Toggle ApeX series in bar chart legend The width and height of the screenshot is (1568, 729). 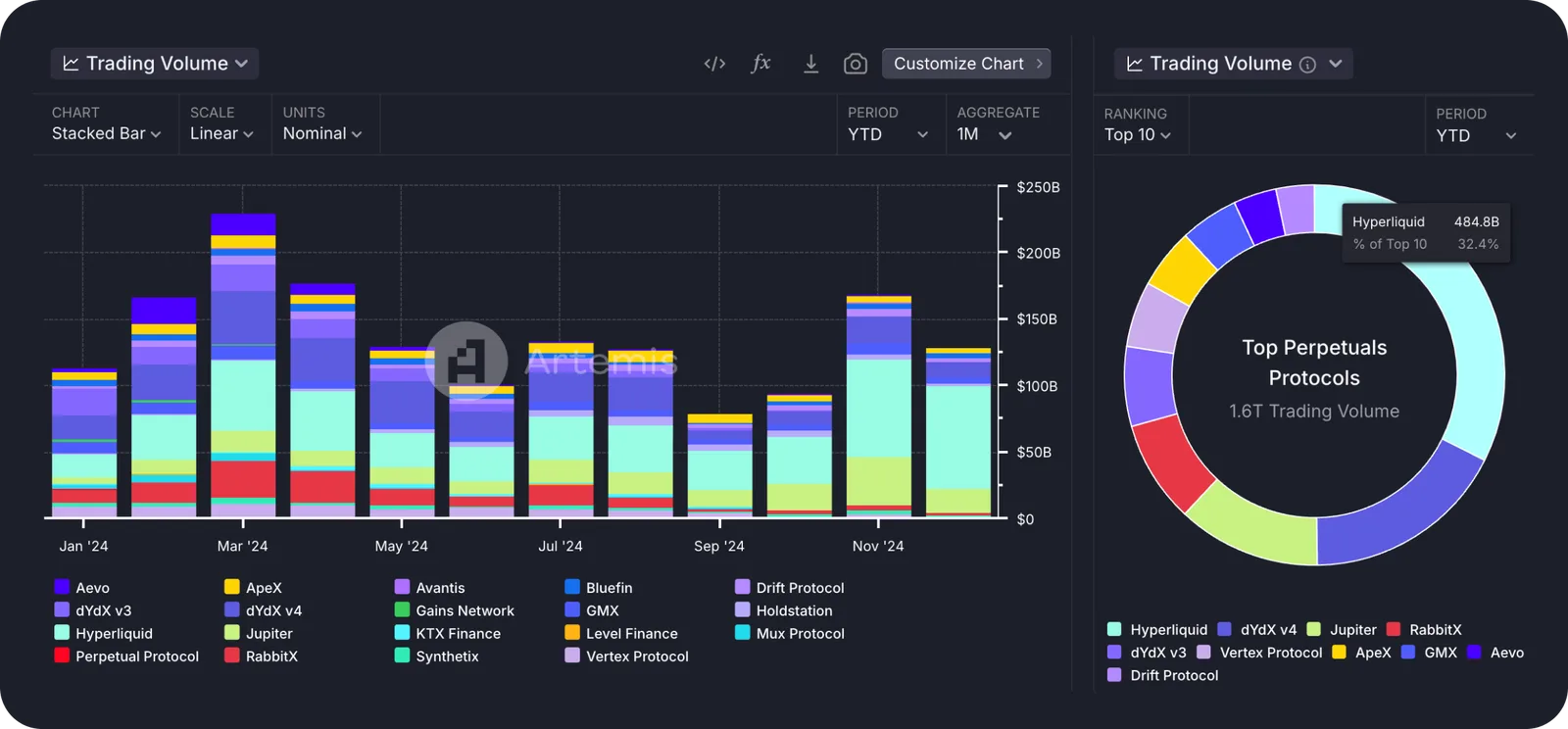coord(253,588)
